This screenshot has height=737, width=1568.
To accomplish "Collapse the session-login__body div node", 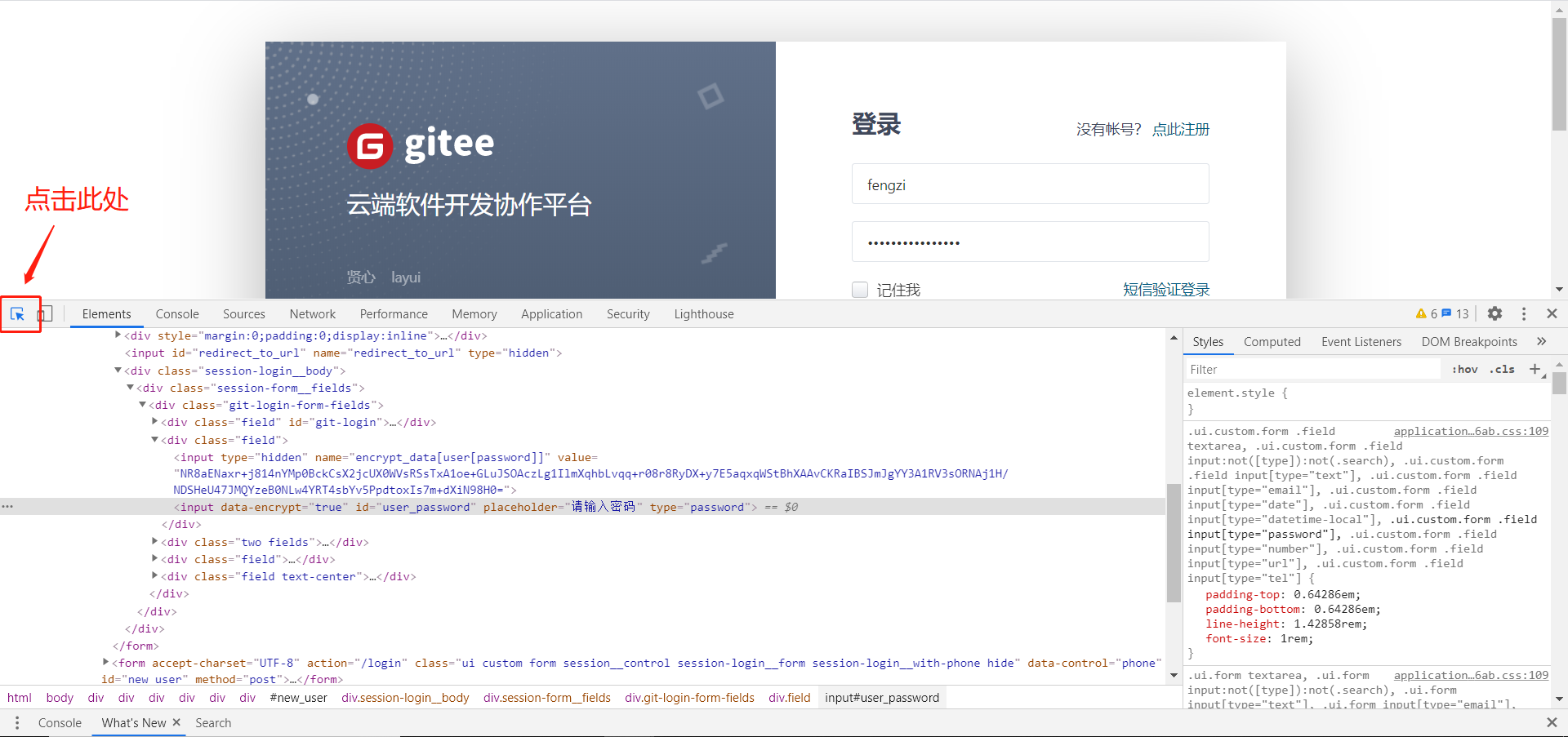I will 118,370.
